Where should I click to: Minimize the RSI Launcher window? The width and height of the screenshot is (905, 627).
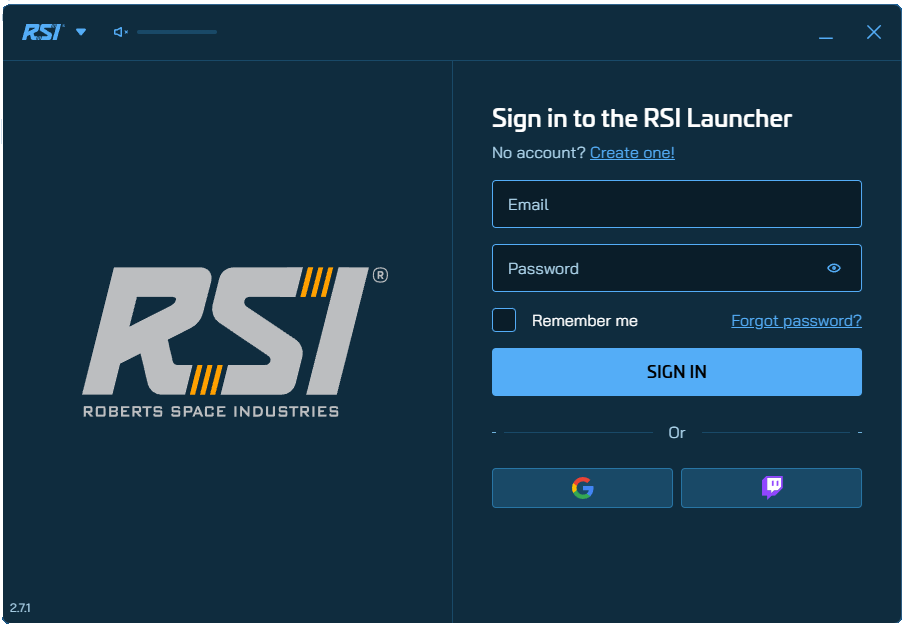pyautogui.click(x=825, y=33)
